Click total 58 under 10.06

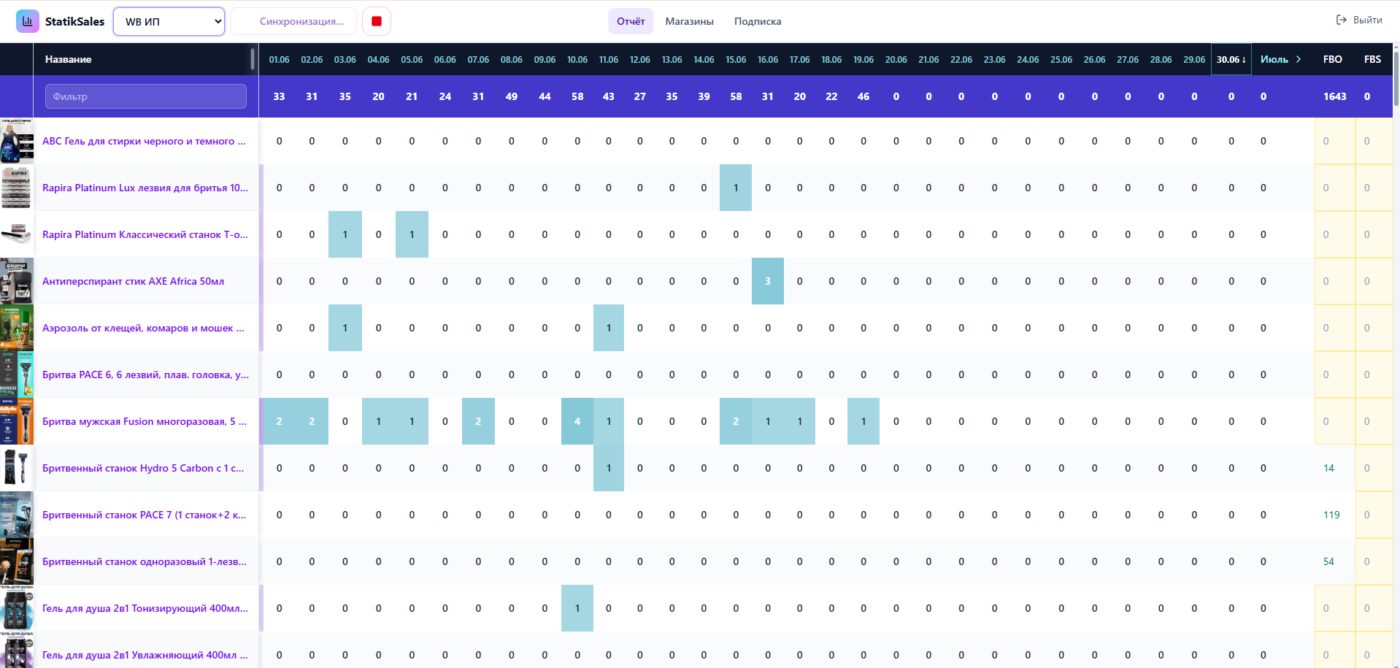point(577,97)
